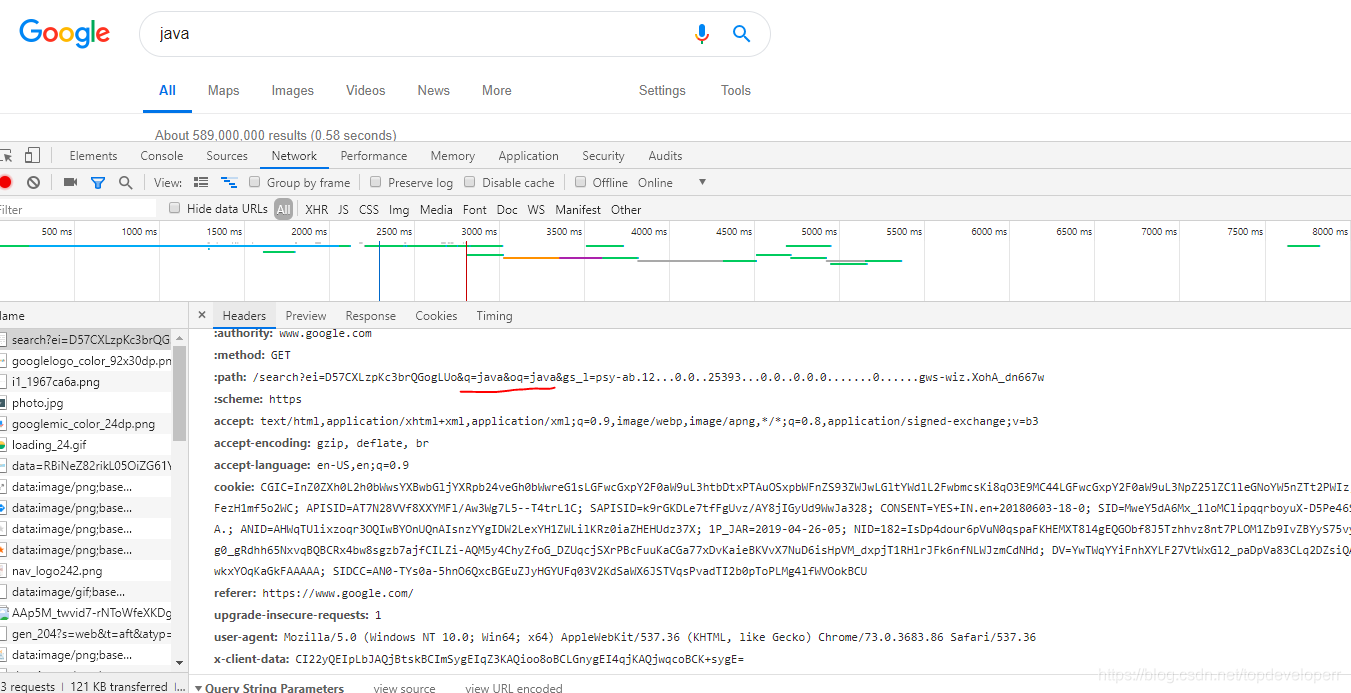The height and width of the screenshot is (693, 1351).
Task: Switch to the Sources tab
Action: pos(227,156)
